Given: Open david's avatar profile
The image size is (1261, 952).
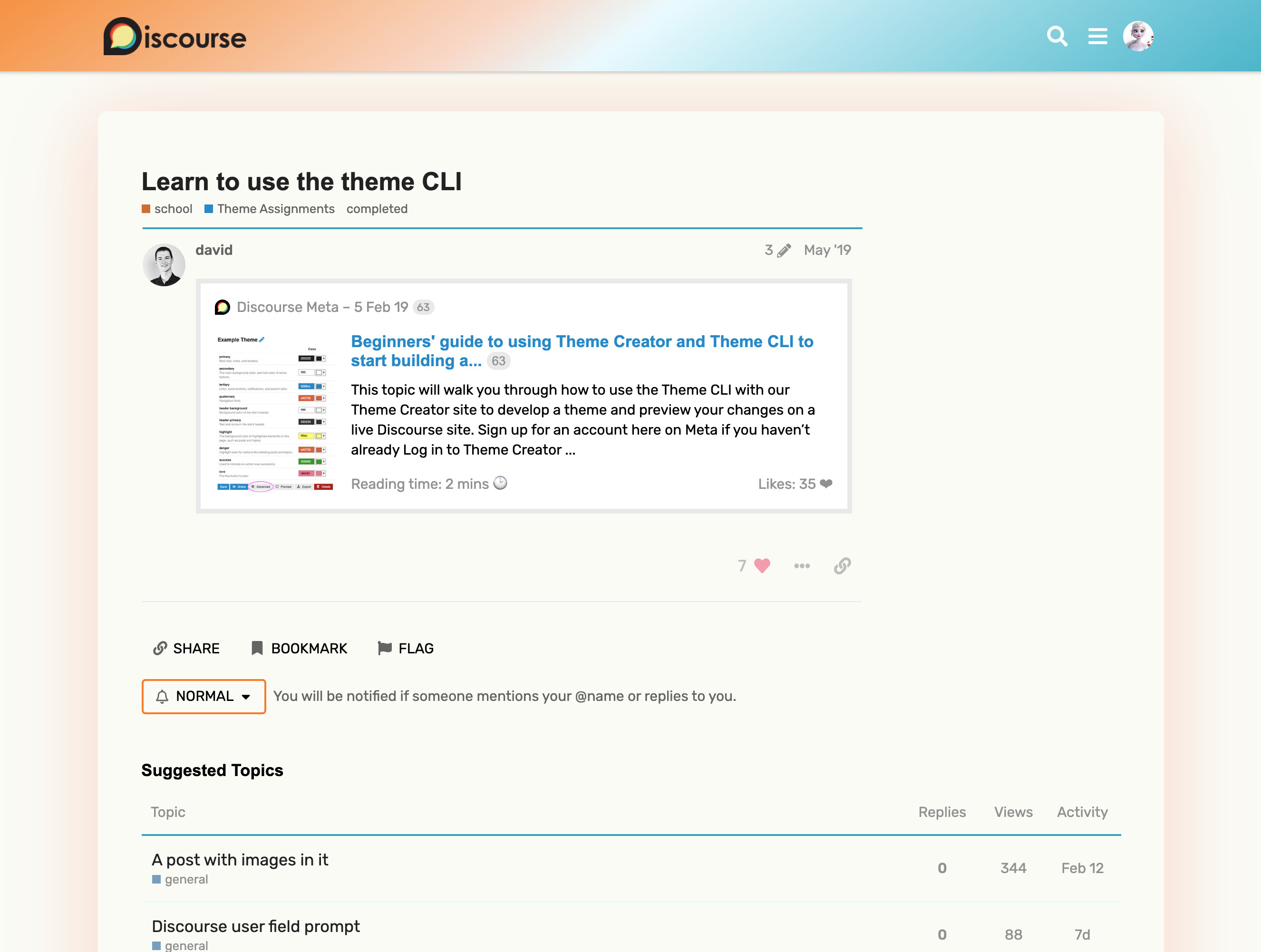Looking at the screenshot, I should click(x=164, y=265).
